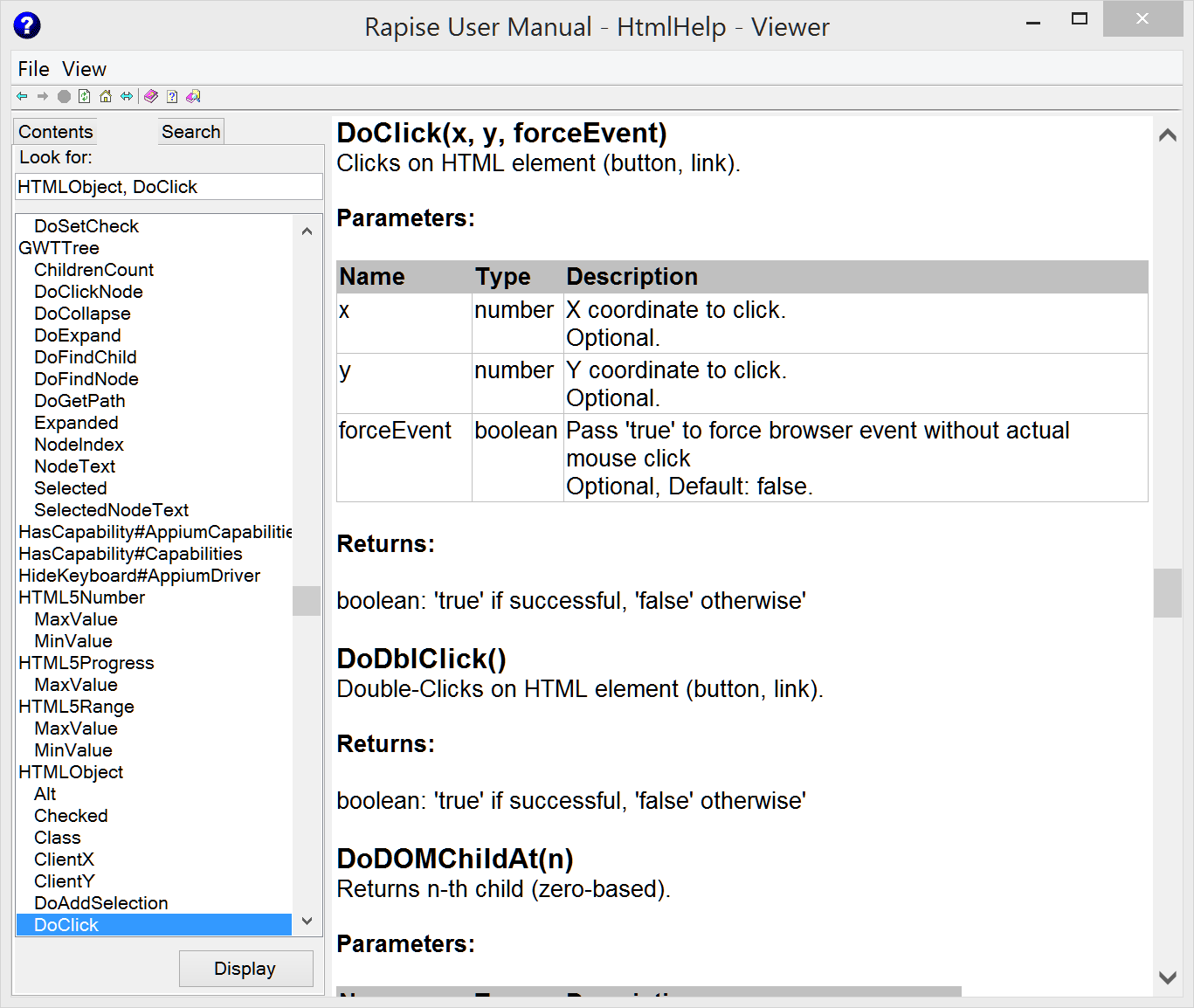Select the HTML5Range index entry

click(x=76, y=707)
